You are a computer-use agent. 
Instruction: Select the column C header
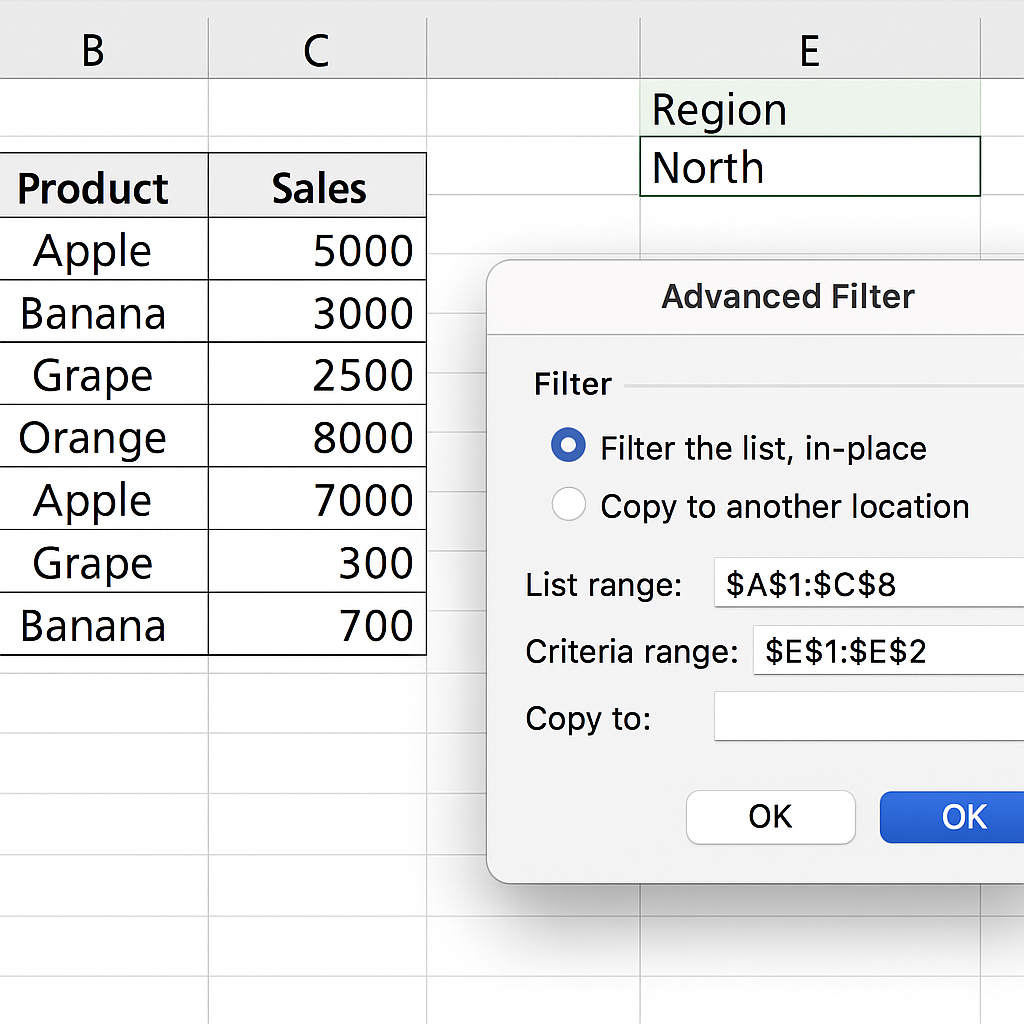pyautogui.click(x=317, y=49)
